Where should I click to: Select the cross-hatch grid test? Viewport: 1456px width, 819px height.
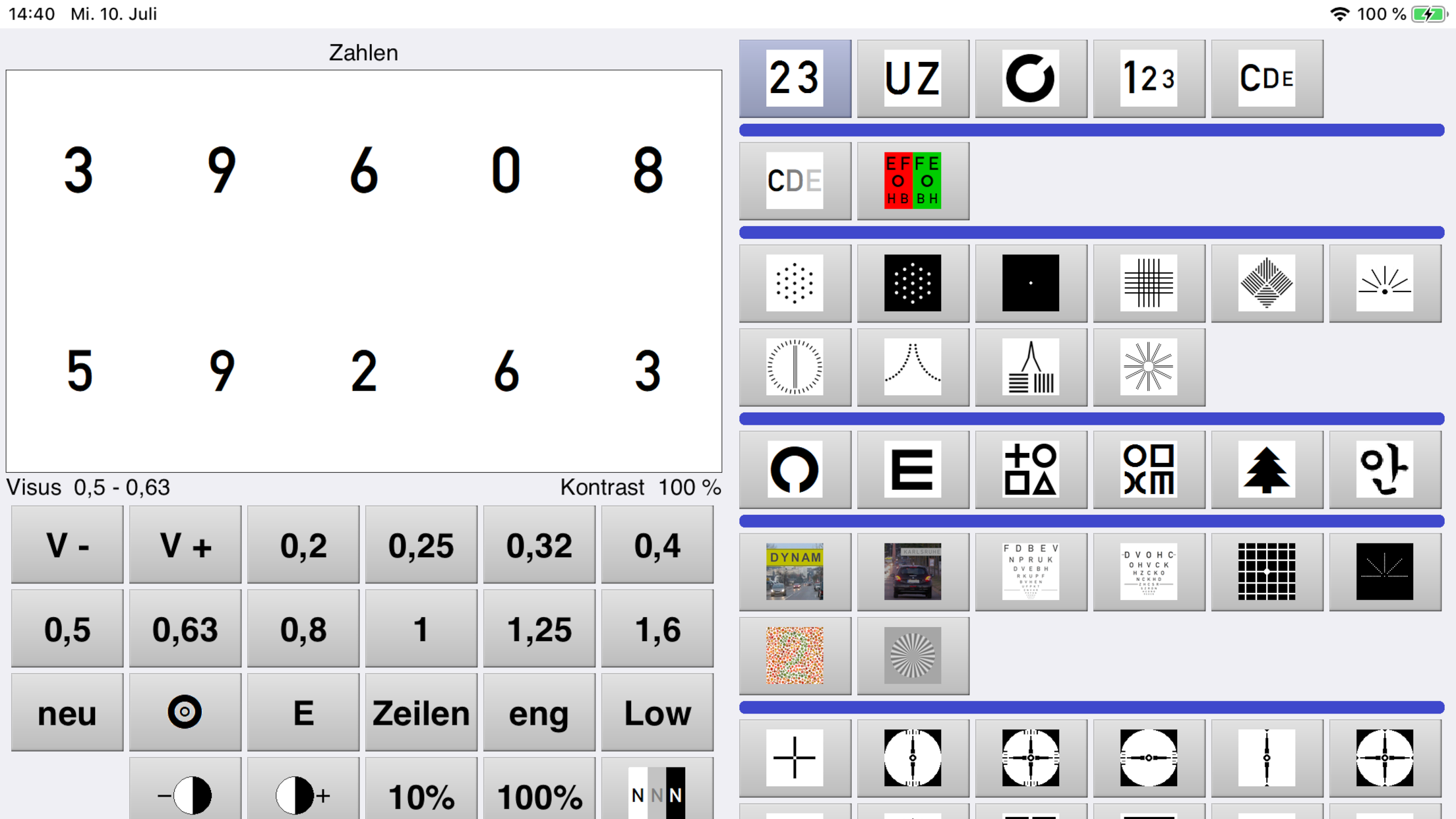1149,284
